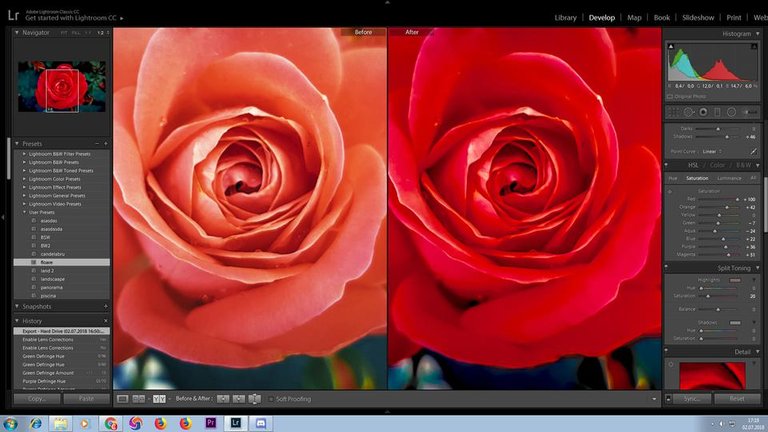Expand the Lightroom Color Presets folder
The image size is (768, 432).
tap(24, 180)
